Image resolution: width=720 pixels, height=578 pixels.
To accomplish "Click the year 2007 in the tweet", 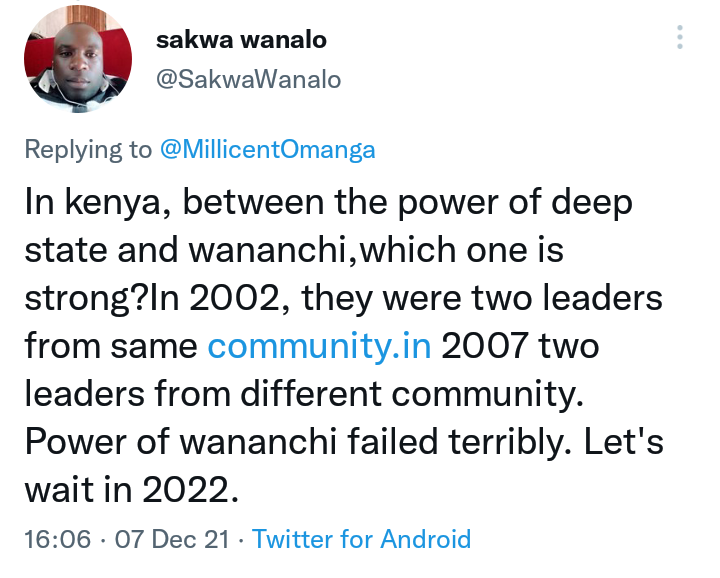I will click(484, 345).
